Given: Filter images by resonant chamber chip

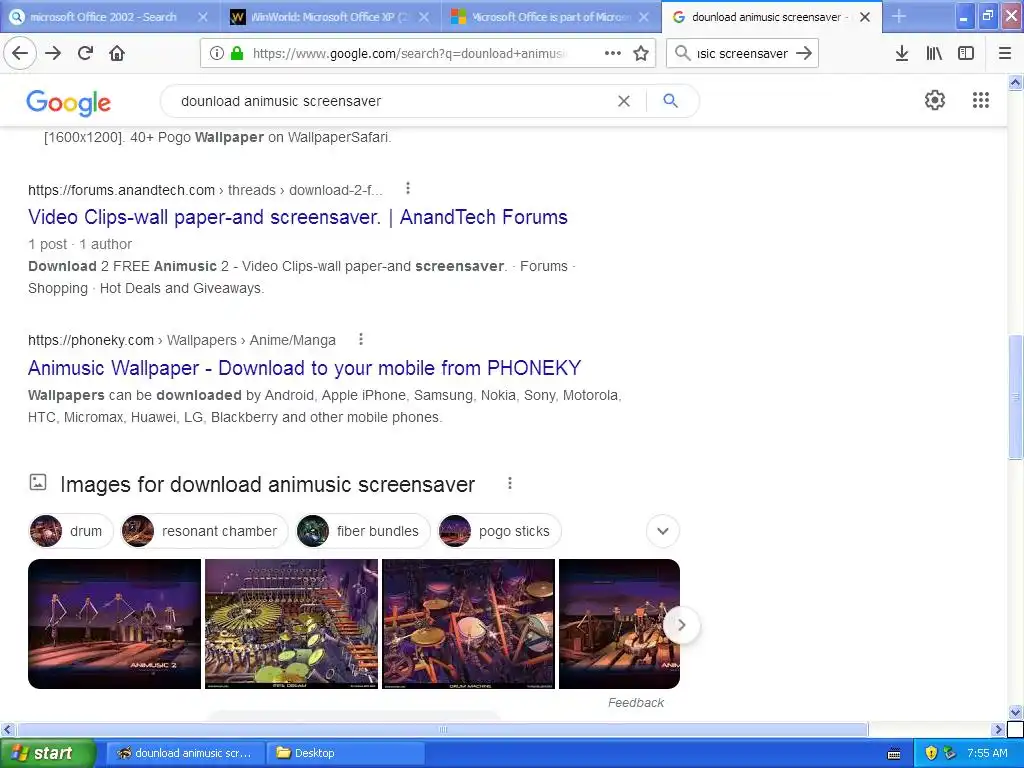Looking at the screenshot, I should 204,531.
